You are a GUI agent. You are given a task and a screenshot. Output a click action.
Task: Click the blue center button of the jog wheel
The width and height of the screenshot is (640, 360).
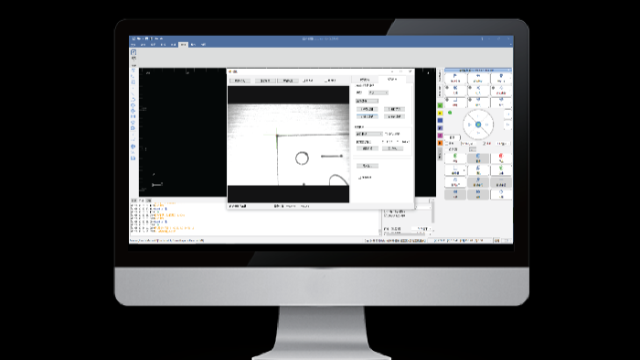[x=478, y=124]
